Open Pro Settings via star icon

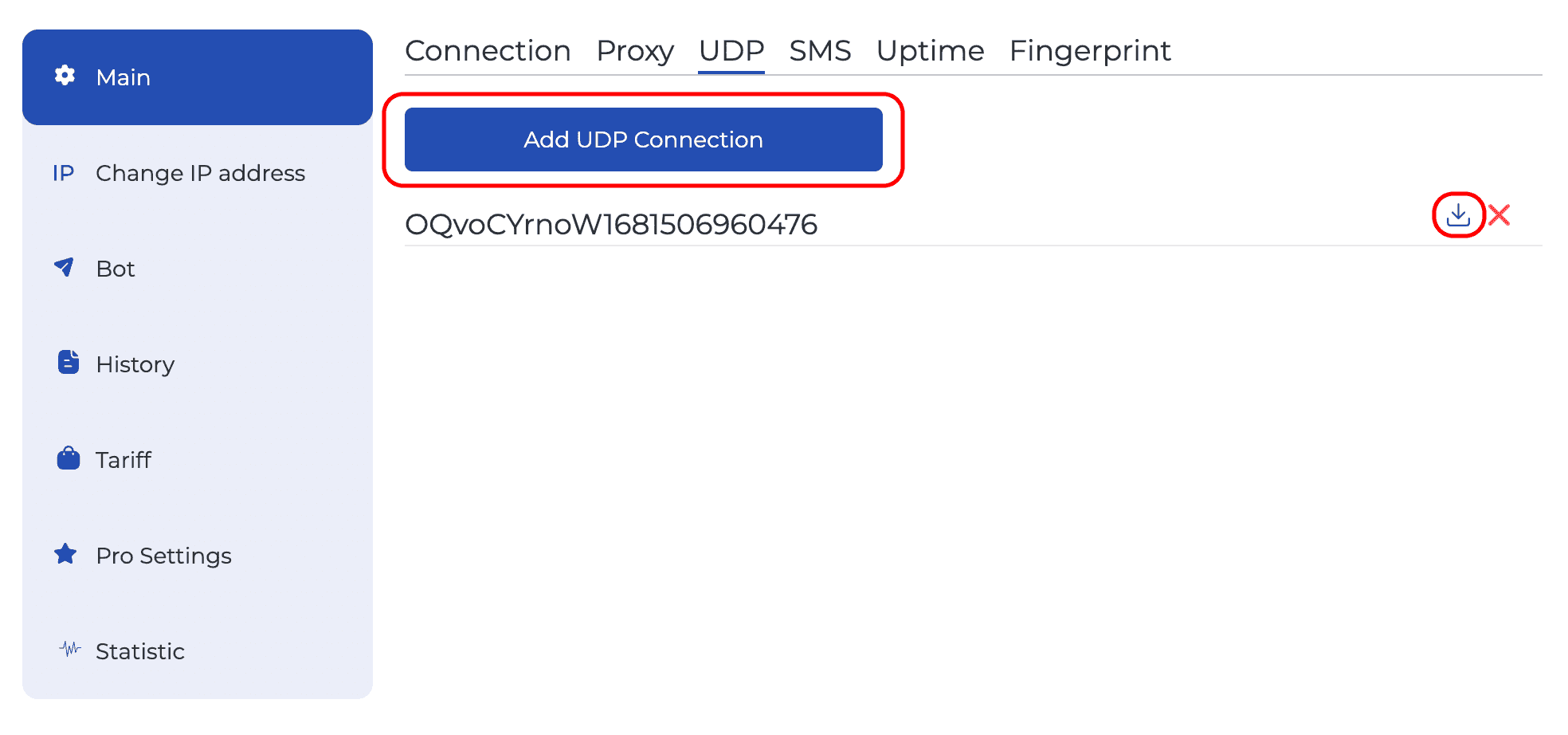point(67,555)
